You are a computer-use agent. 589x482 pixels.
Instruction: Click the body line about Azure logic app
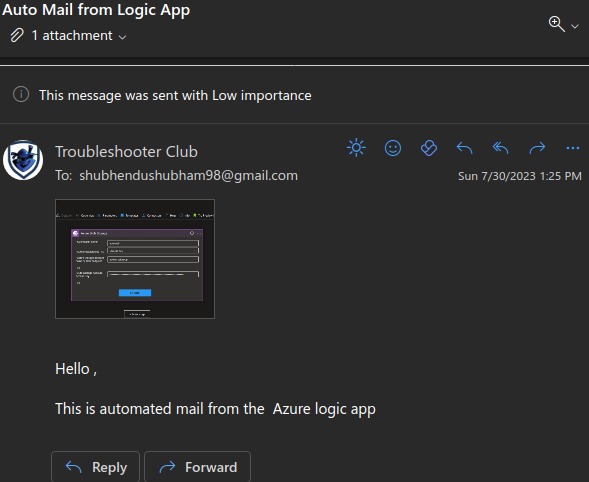point(215,409)
